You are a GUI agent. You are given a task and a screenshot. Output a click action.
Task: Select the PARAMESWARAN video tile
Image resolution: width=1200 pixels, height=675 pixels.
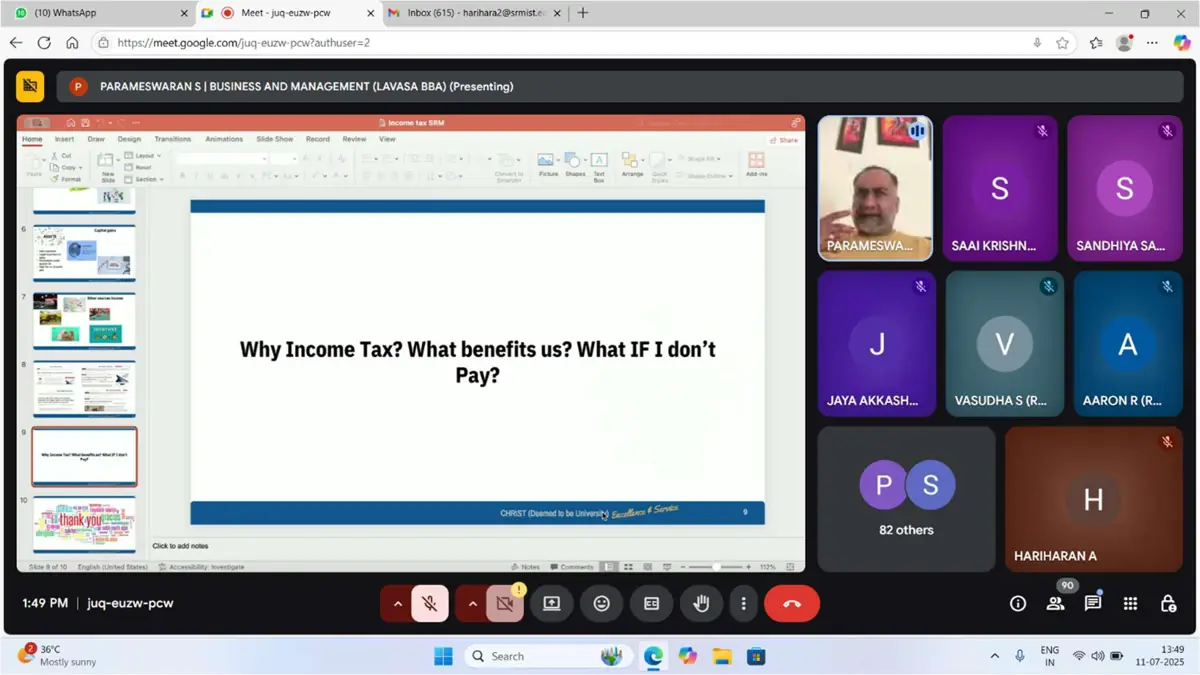click(875, 188)
